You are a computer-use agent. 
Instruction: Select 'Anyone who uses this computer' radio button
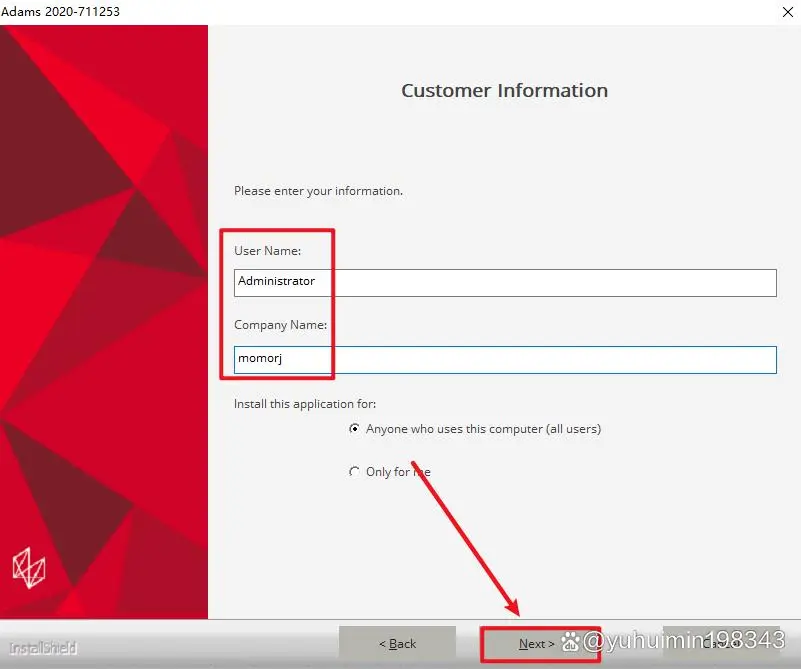(354, 428)
